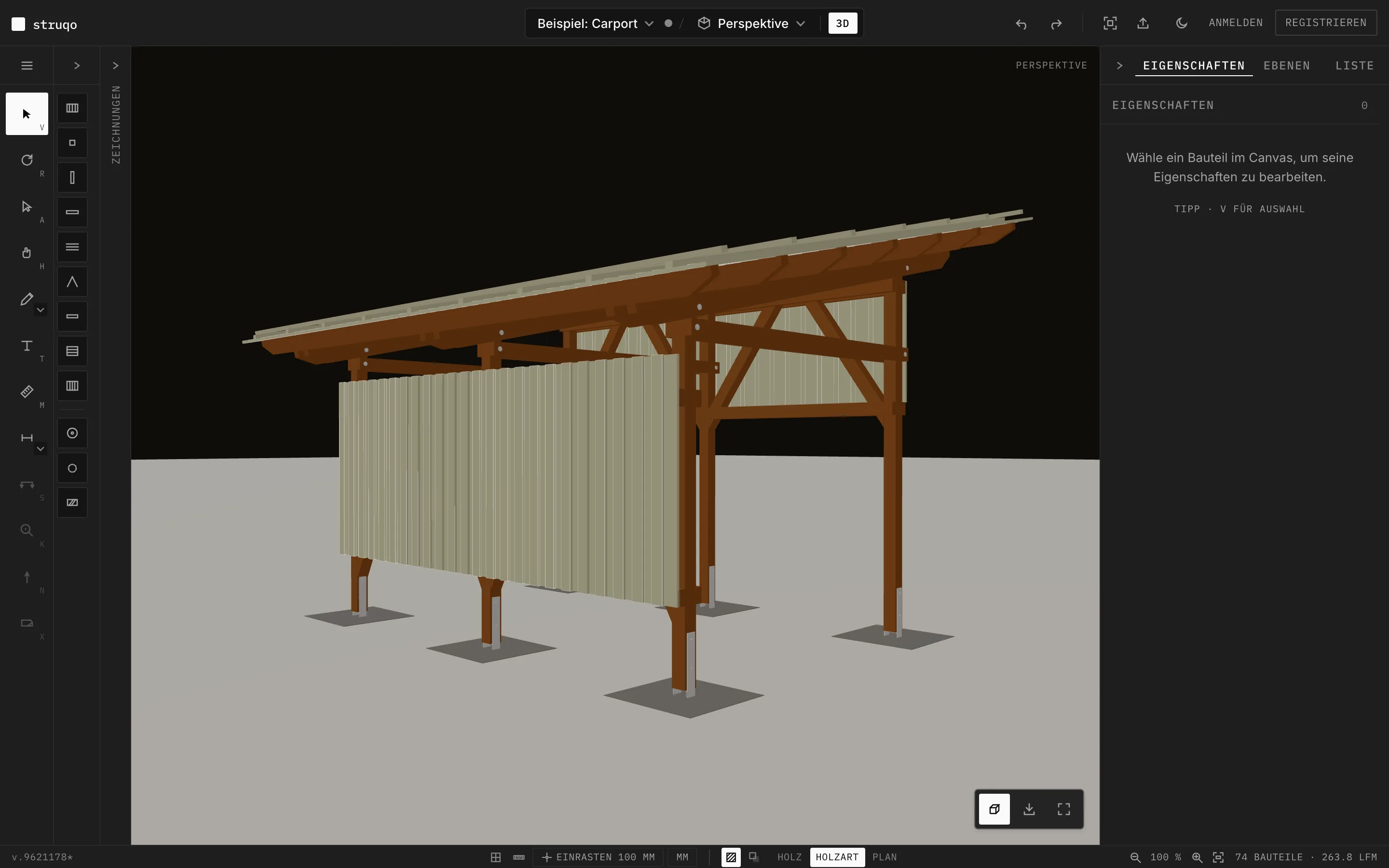Click the section tool (S)
The image size is (1389, 868).
(27, 485)
